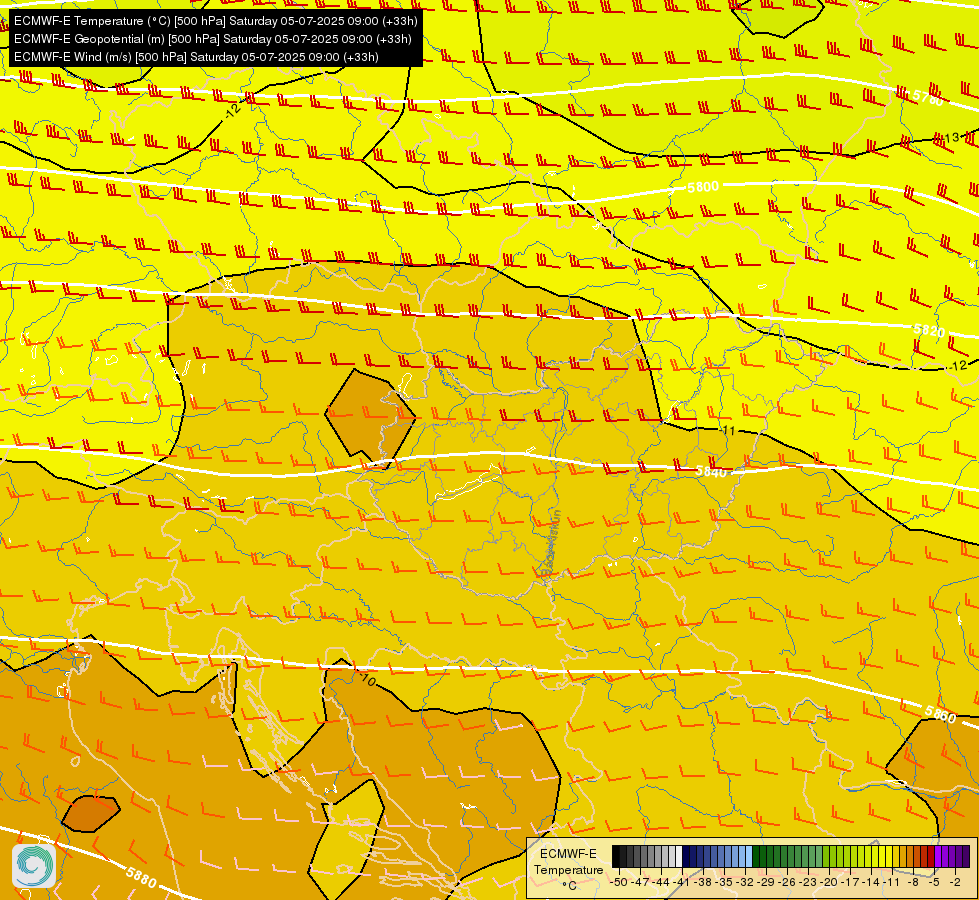Click the 5820 geopotential contour label
This screenshot has height=900, width=979.
coord(929,330)
